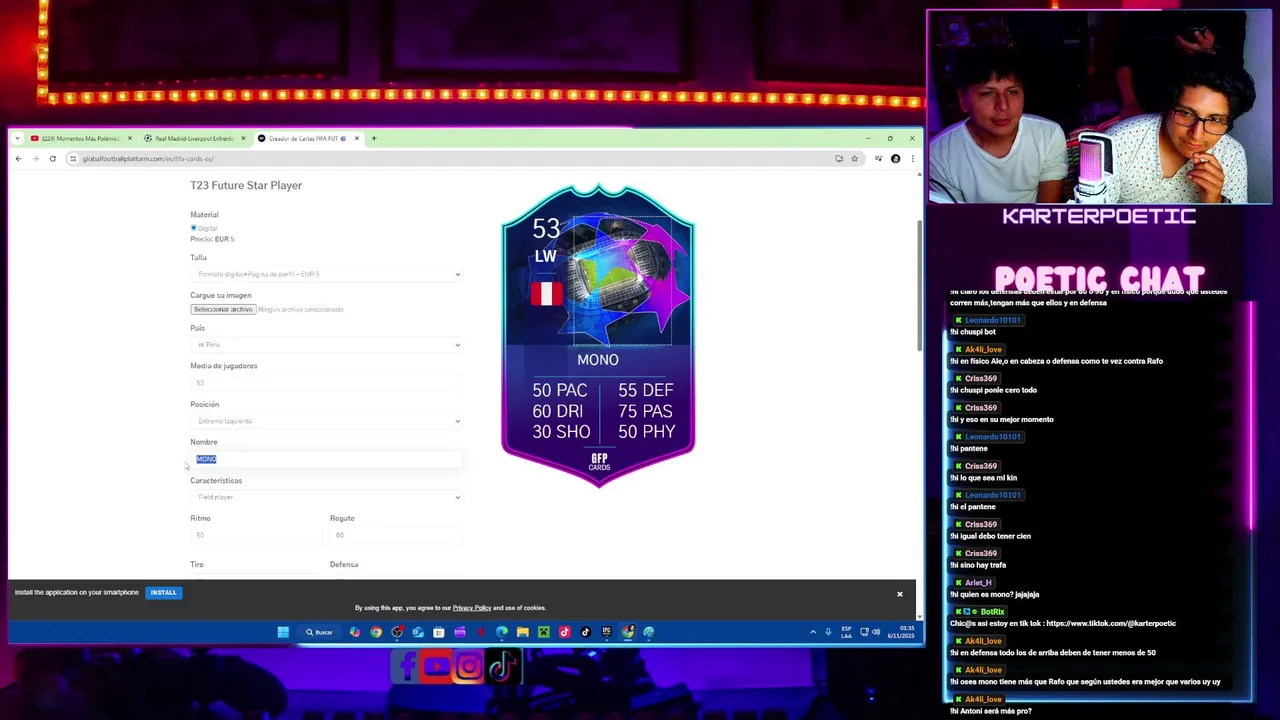Open the Chrome three-dot menu

[912, 159]
